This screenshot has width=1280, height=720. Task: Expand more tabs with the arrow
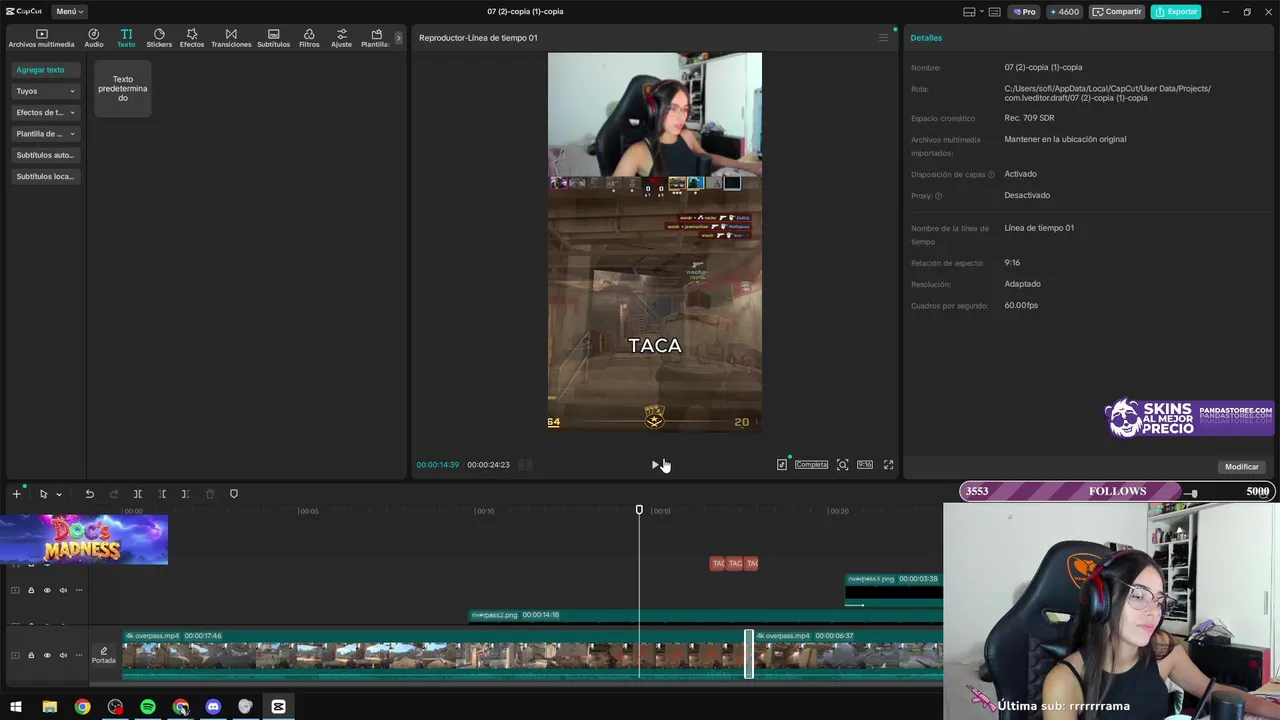click(398, 38)
